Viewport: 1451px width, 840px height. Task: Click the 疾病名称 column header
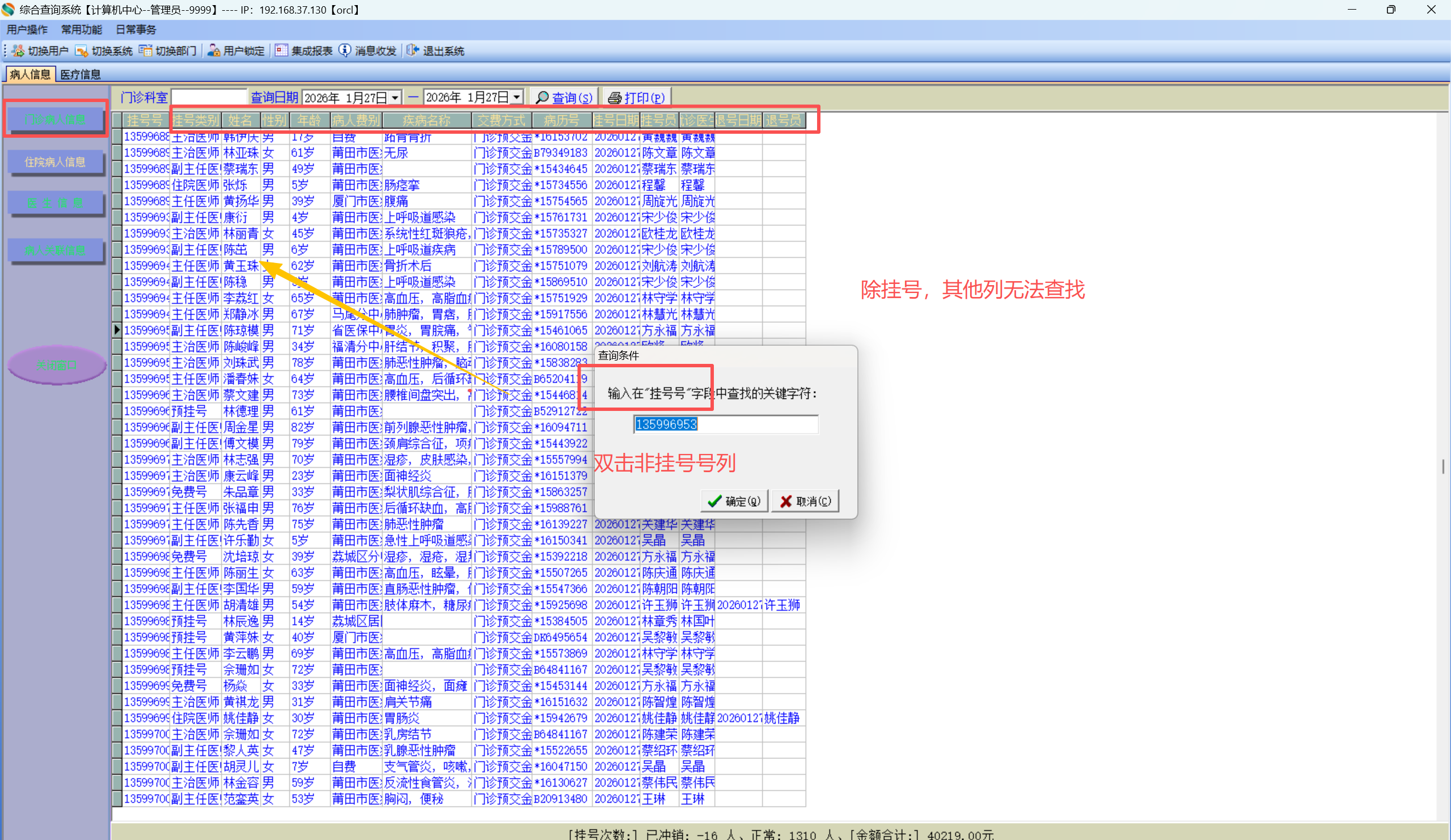click(426, 120)
